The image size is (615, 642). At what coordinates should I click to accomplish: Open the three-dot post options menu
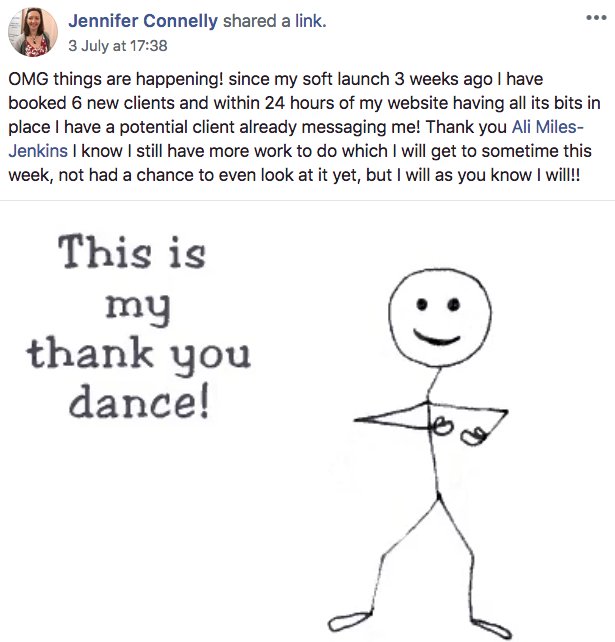click(x=592, y=20)
